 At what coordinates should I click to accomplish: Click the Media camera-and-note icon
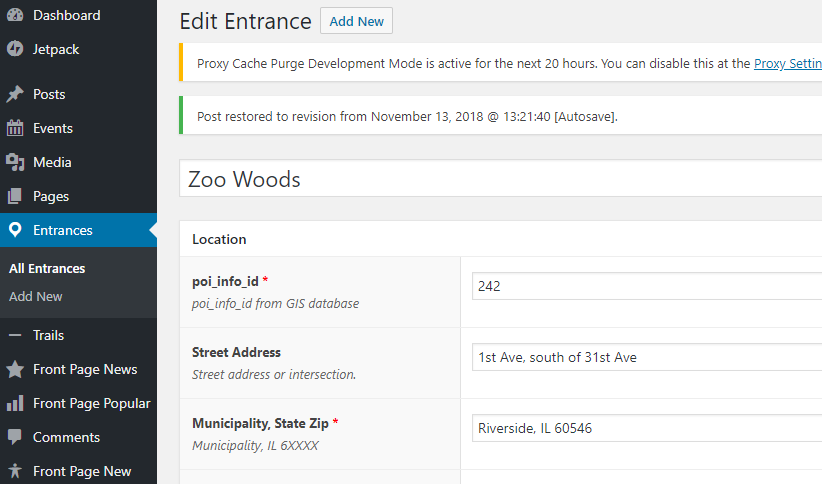pyautogui.click(x=15, y=163)
